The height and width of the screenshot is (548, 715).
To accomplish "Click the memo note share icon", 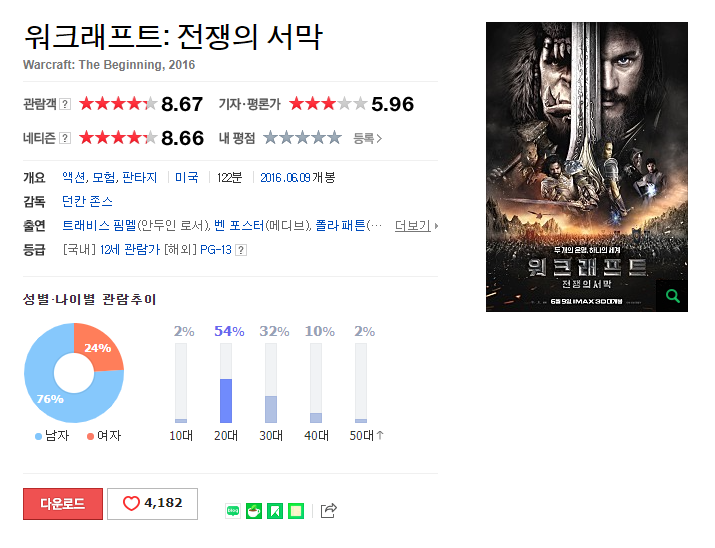I will pos(296,511).
